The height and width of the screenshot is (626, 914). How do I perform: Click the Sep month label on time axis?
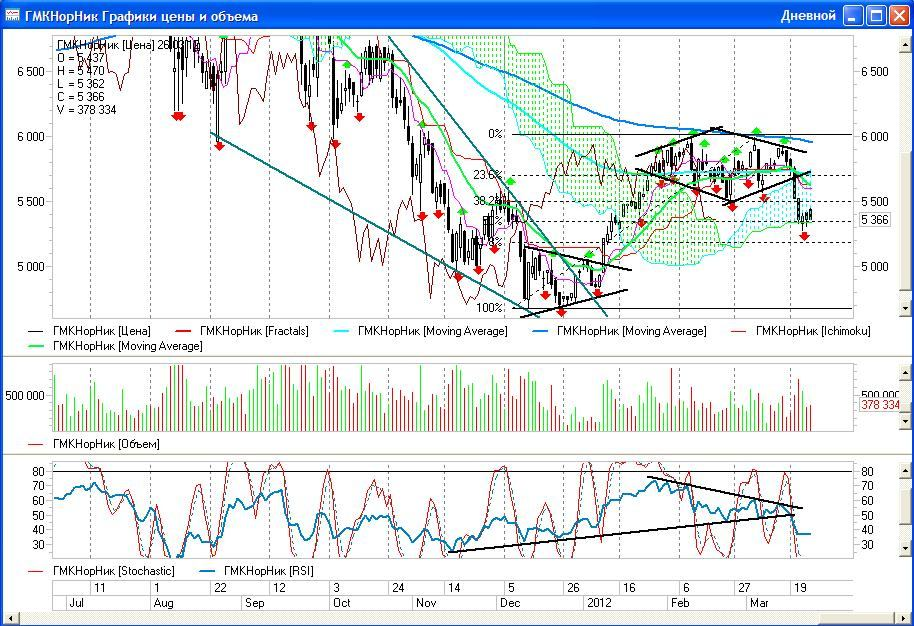[x=254, y=603]
